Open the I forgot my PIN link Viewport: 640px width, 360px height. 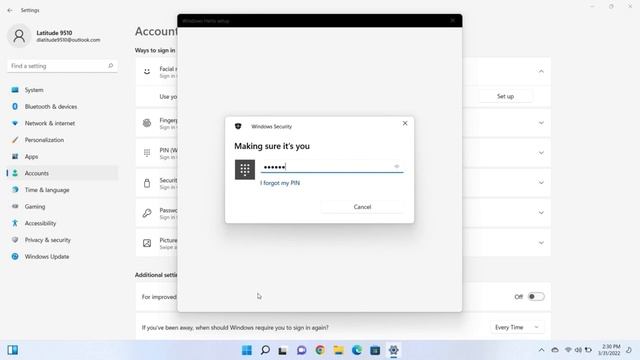280,183
